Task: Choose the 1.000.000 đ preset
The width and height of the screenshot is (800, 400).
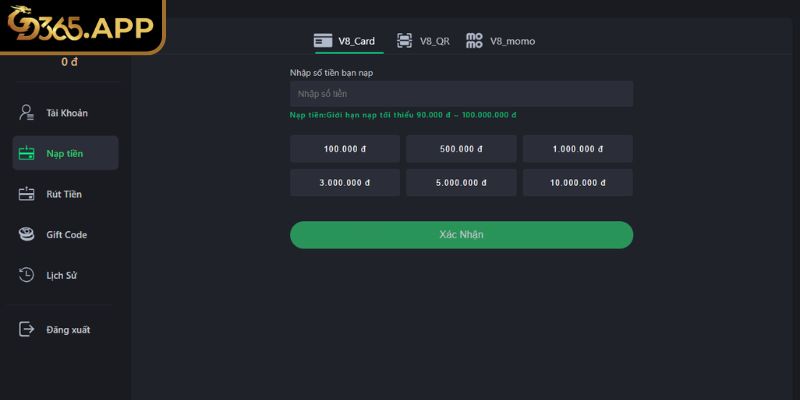Action: [x=577, y=149]
